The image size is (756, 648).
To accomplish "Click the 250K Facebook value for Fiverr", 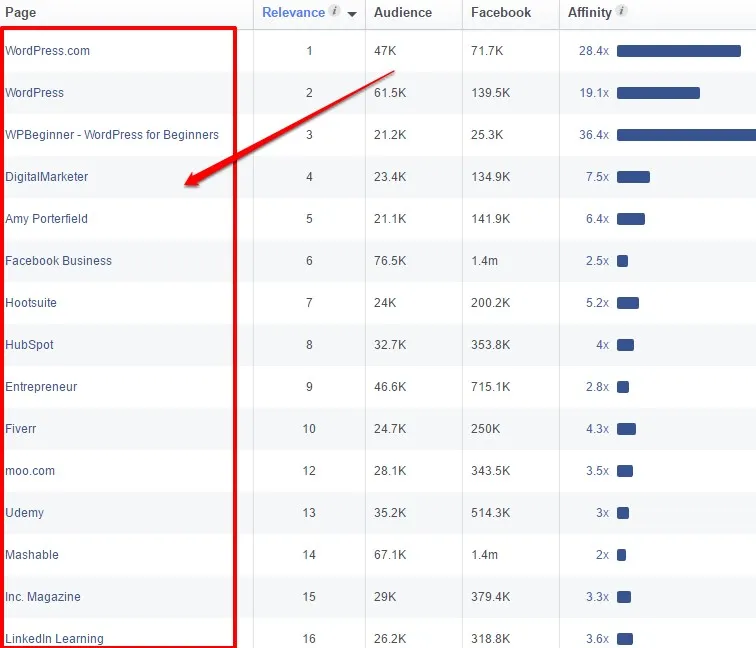I will coord(485,429).
